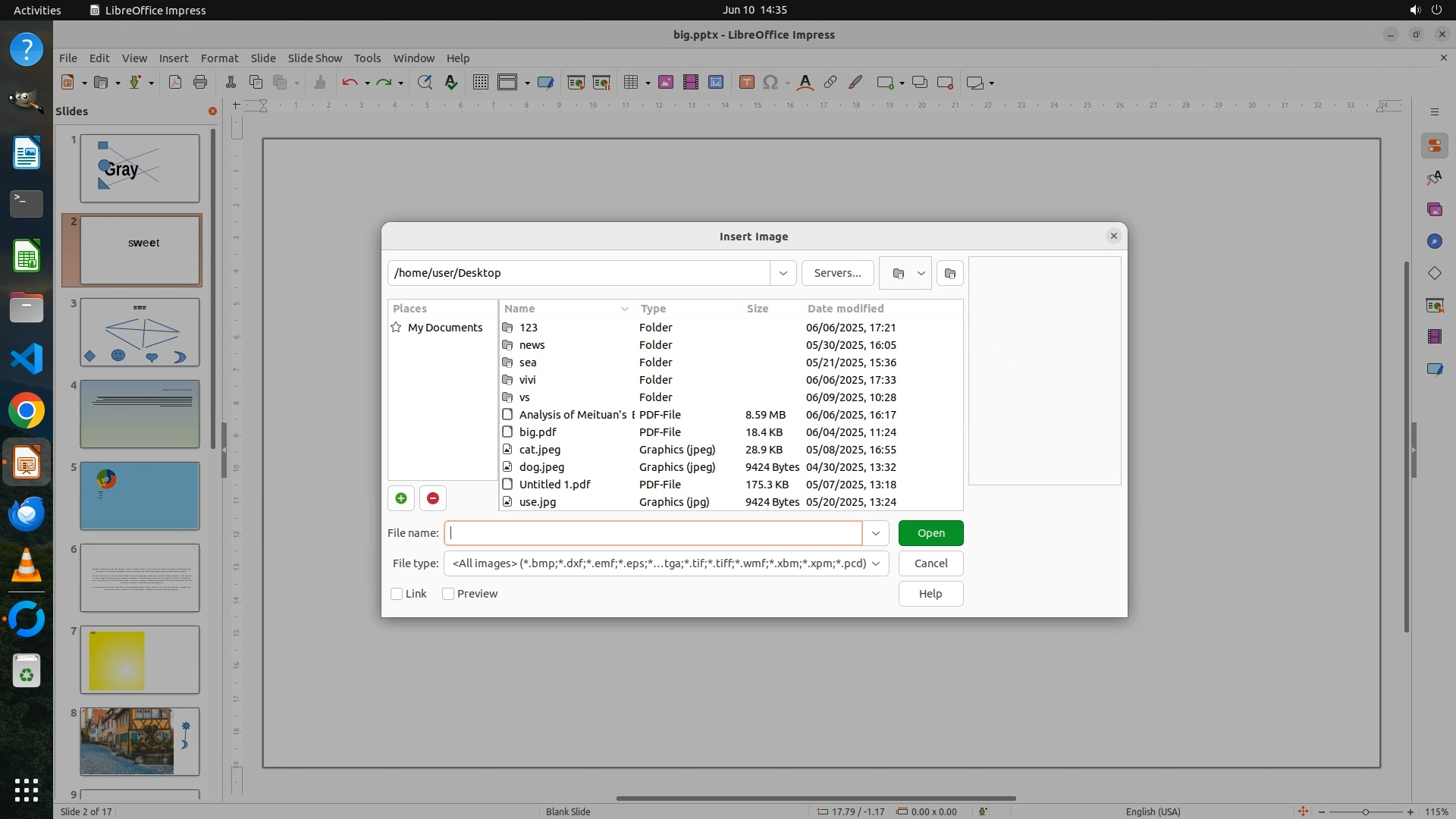Screen dimensions: 1456x819
Task: Click the red remove place button
Action: point(433,498)
